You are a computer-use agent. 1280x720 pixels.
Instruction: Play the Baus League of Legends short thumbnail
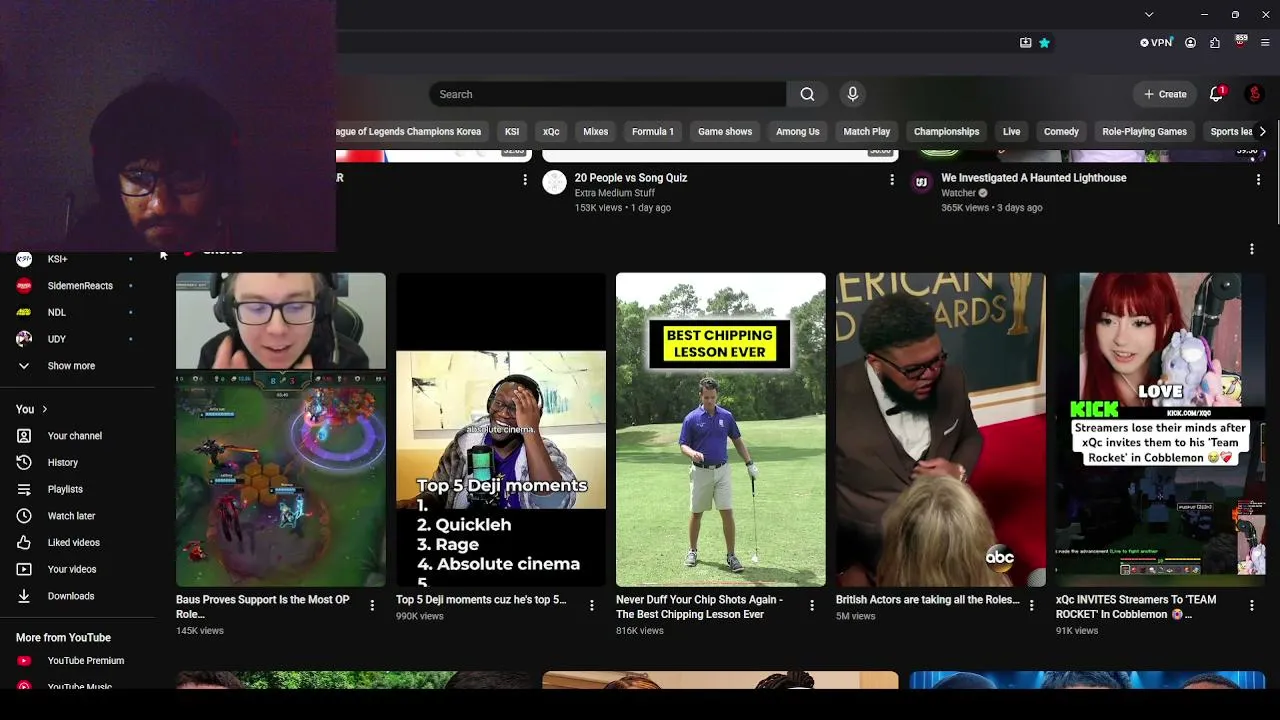click(x=281, y=429)
